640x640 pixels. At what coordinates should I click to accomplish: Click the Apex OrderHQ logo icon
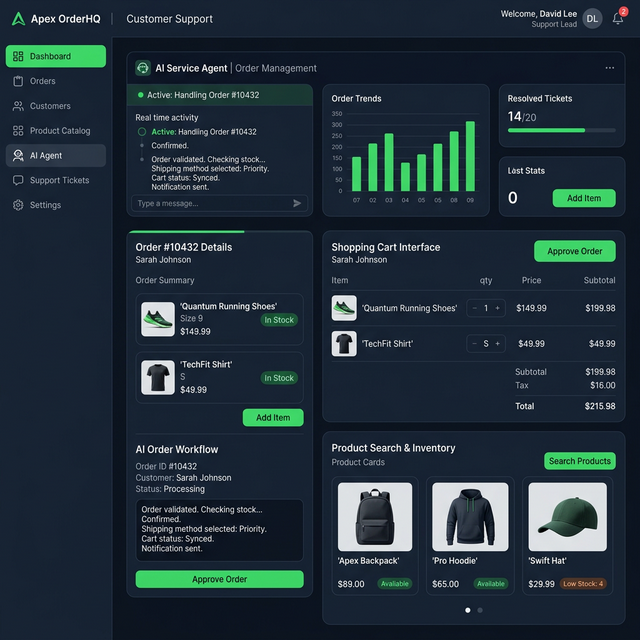(x=18, y=19)
